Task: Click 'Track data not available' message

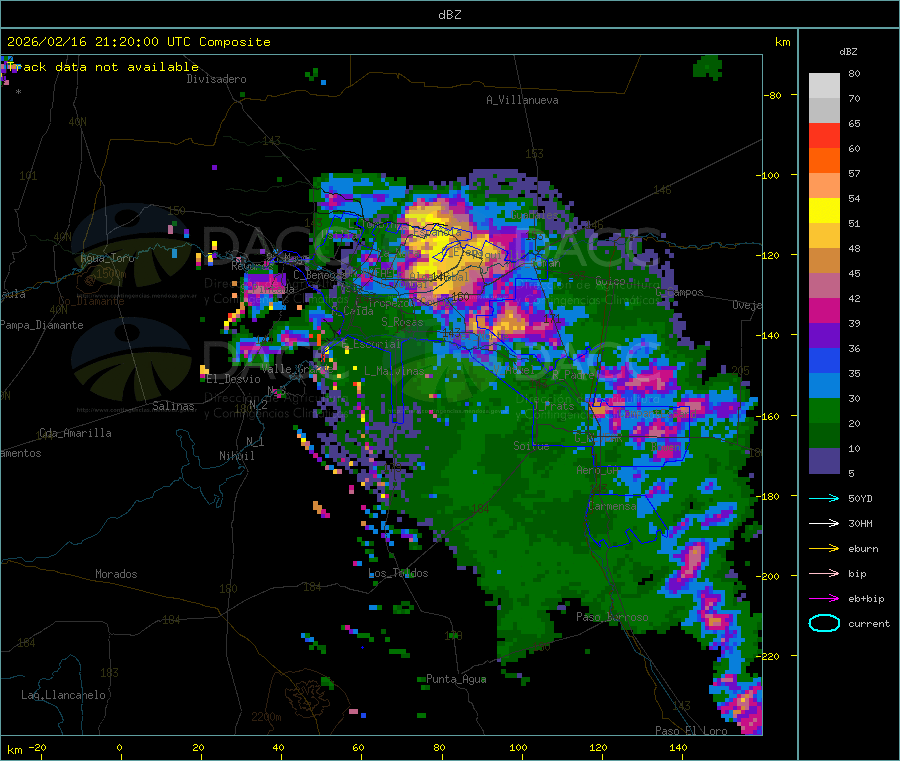Action: pyautogui.click(x=103, y=67)
